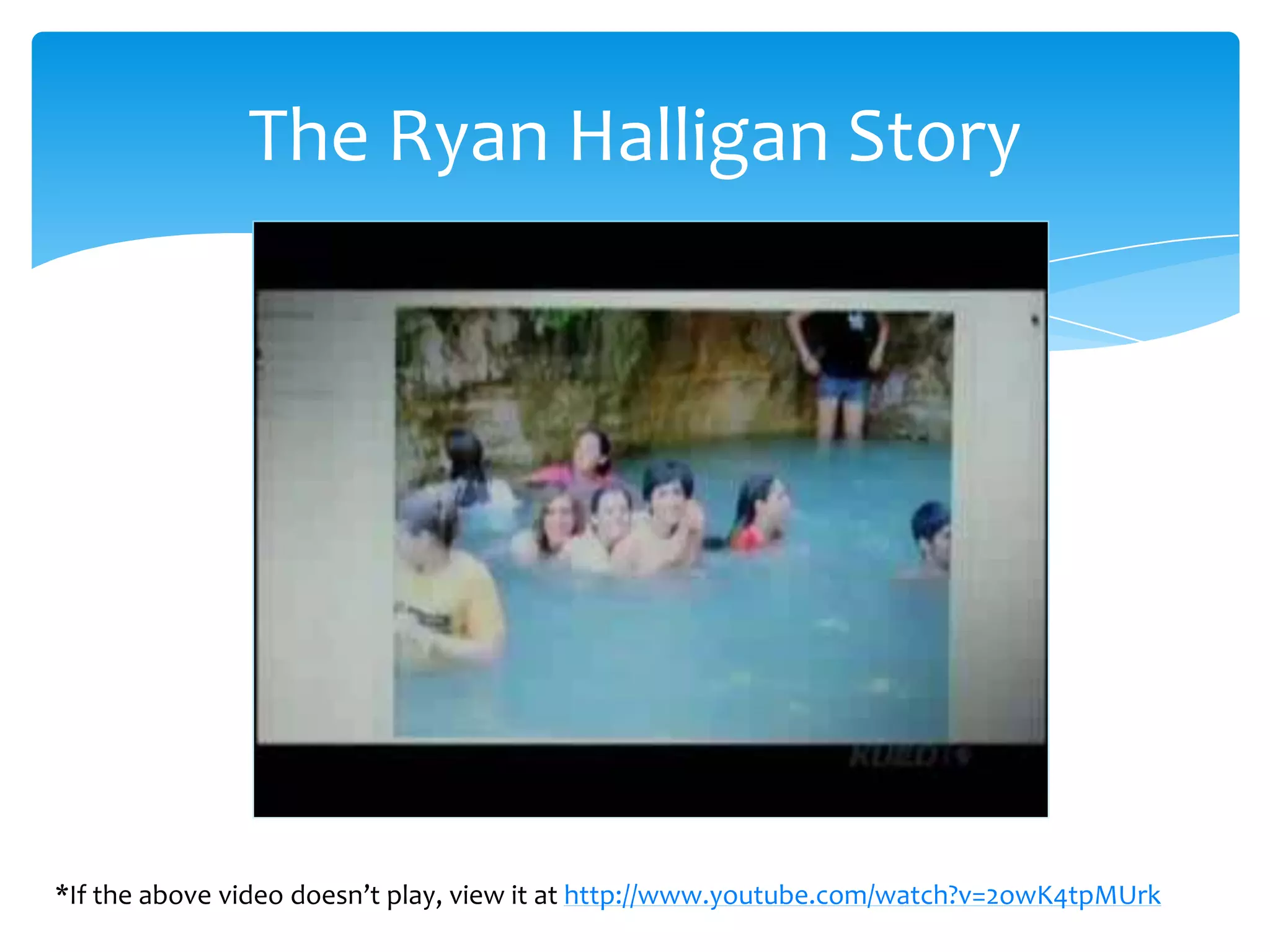1270x952 pixels.
Task: Play the embedded Ryan Halligan video
Action: point(651,519)
